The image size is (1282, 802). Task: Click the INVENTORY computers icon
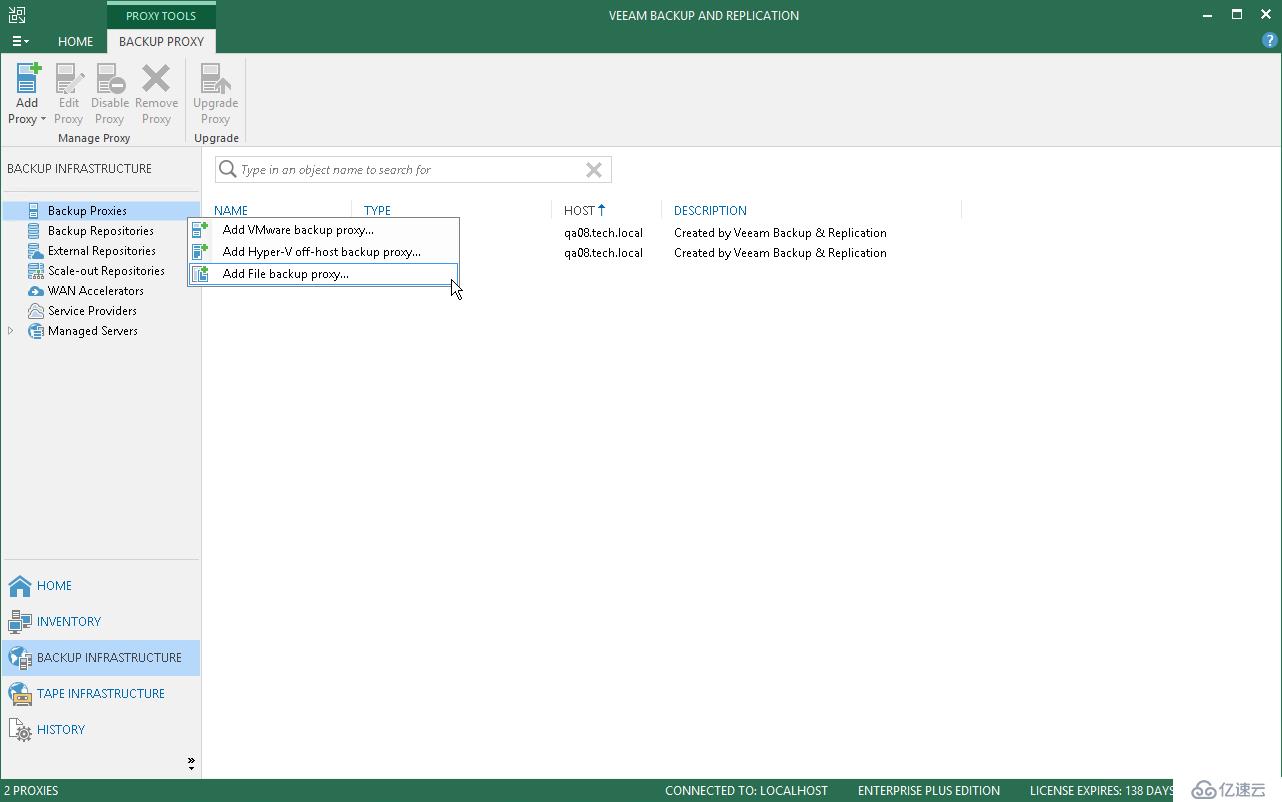(20, 622)
